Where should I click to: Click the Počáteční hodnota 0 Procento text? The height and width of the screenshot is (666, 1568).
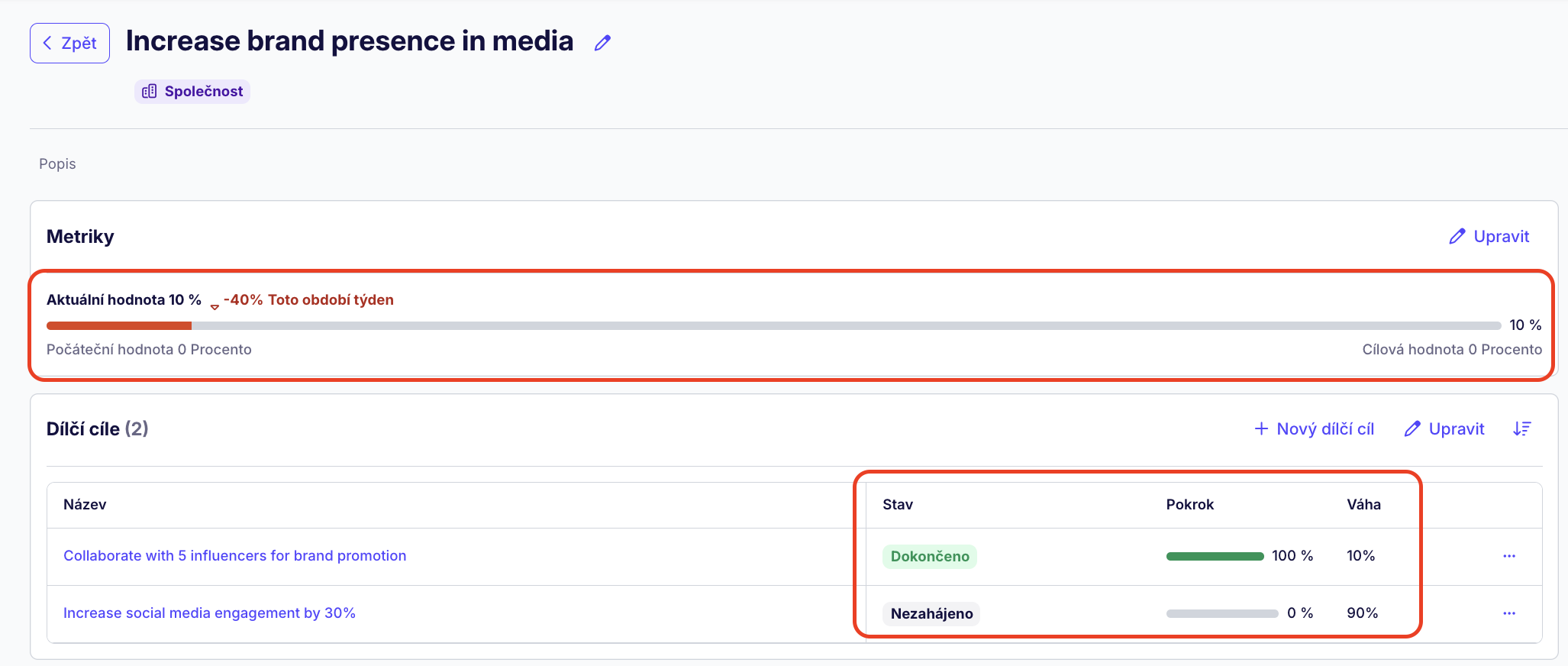click(149, 349)
